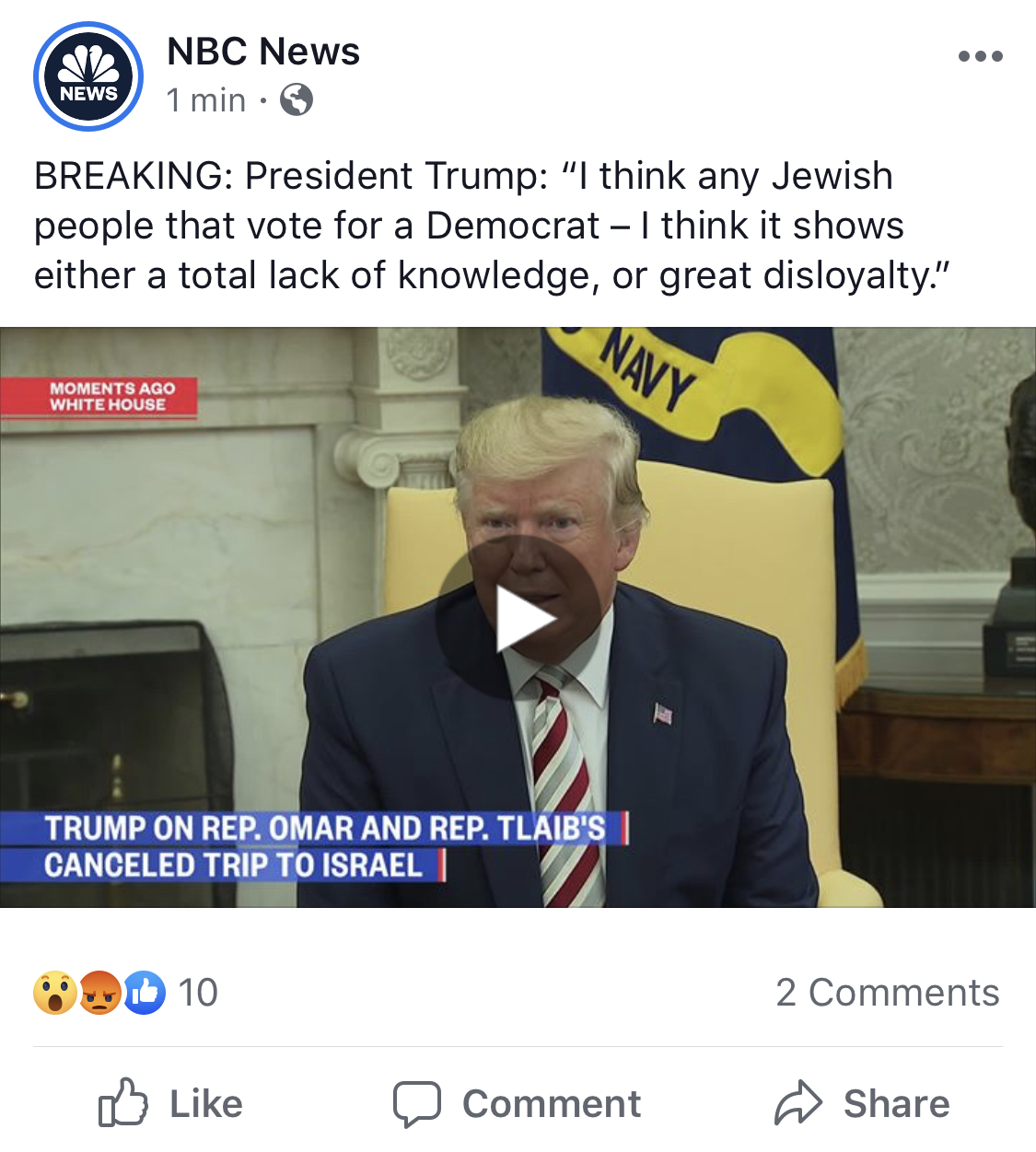Viewport: 1036px width, 1152px height.
Task: Click the blue thumbs-up reaction icon
Action: (x=144, y=993)
